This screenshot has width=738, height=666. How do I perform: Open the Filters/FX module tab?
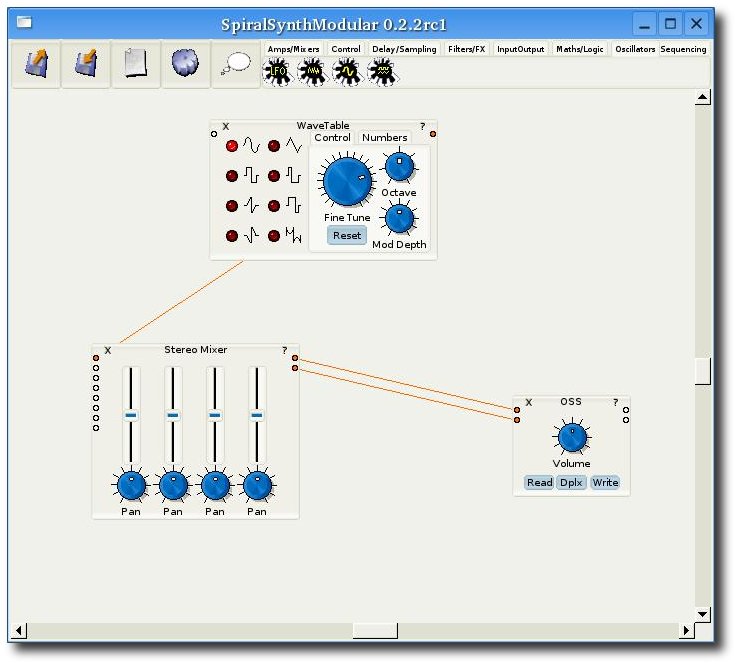pyautogui.click(x=466, y=49)
